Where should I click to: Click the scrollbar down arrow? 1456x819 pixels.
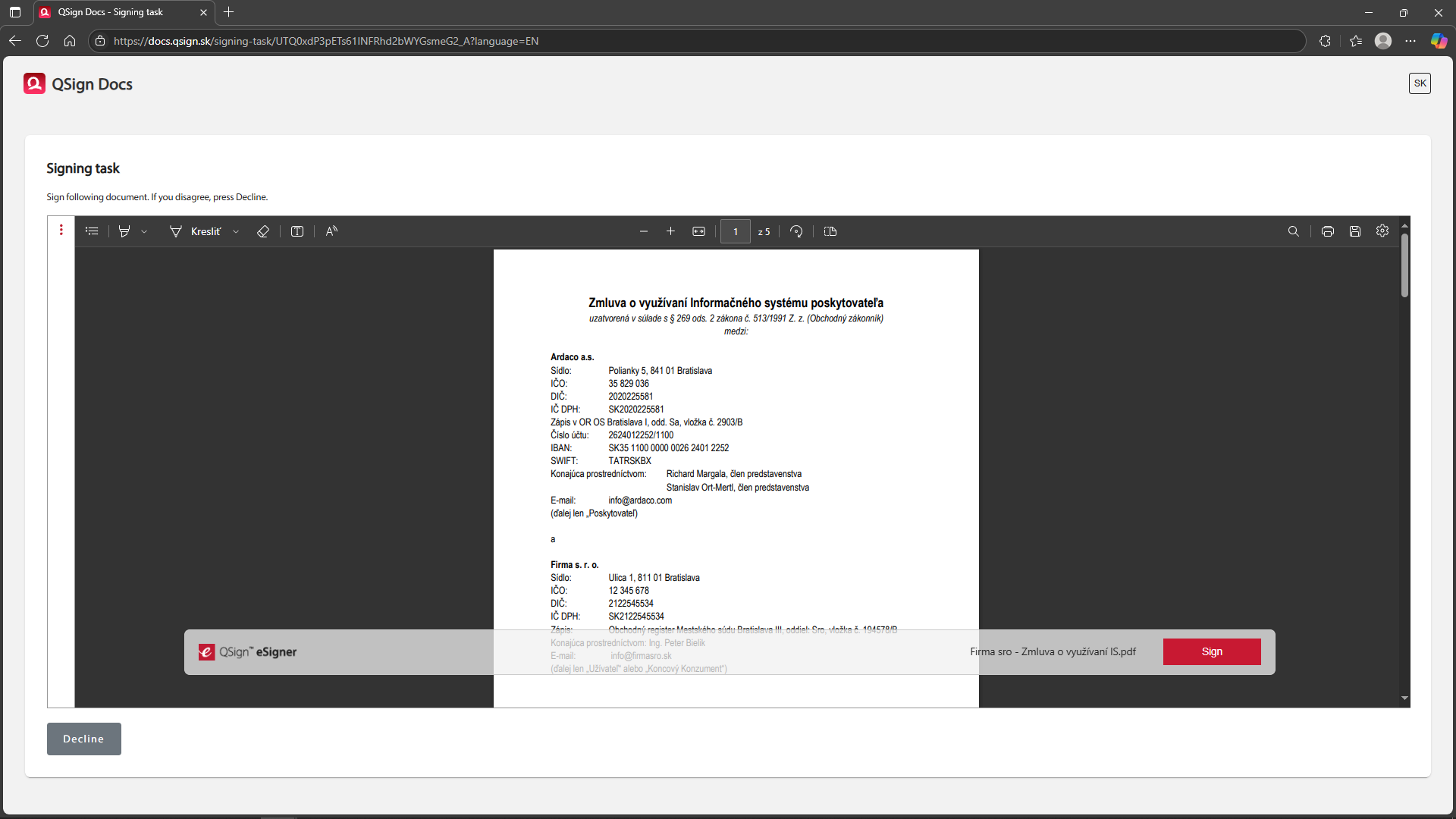coord(1404,698)
